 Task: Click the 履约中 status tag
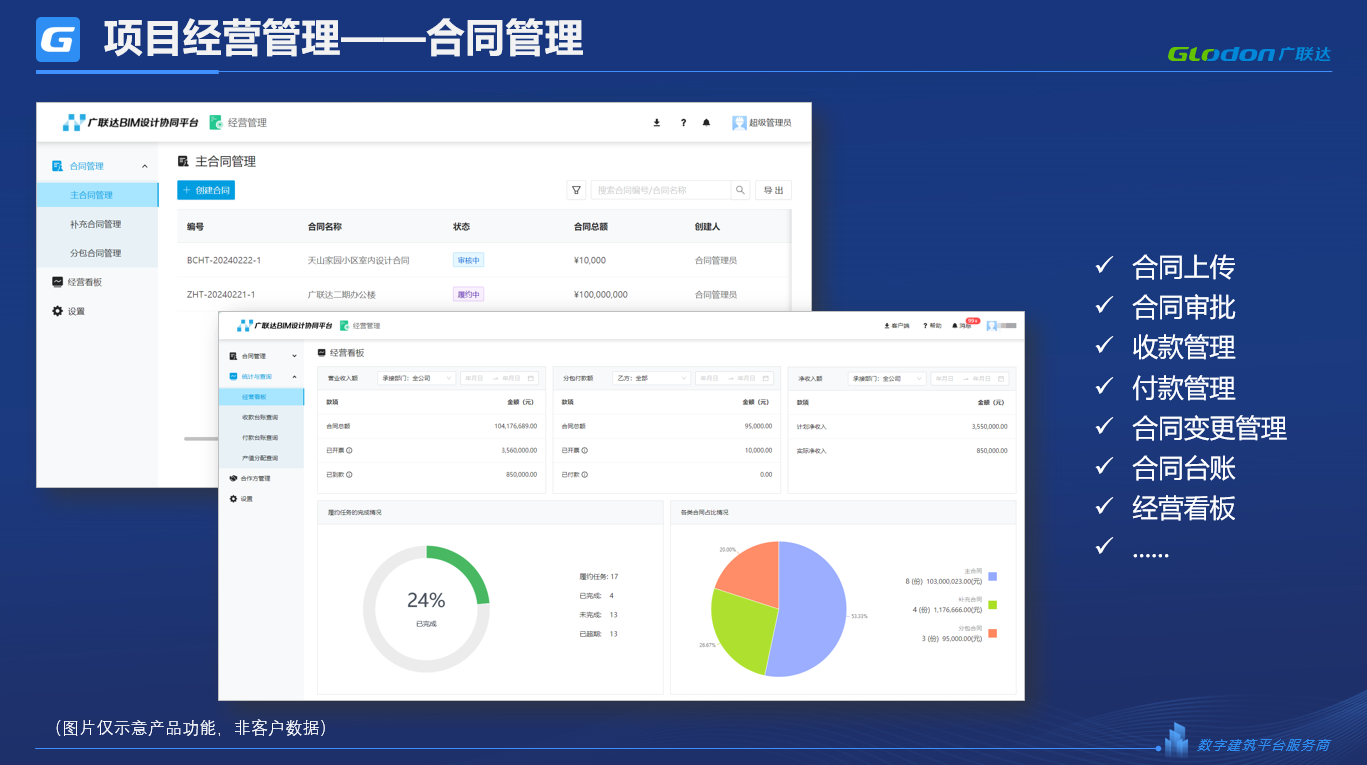tap(469, 294)
